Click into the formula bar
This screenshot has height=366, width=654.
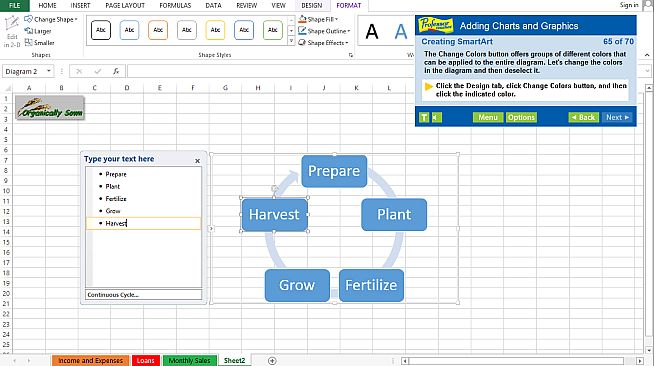click(x=271, y=71)
